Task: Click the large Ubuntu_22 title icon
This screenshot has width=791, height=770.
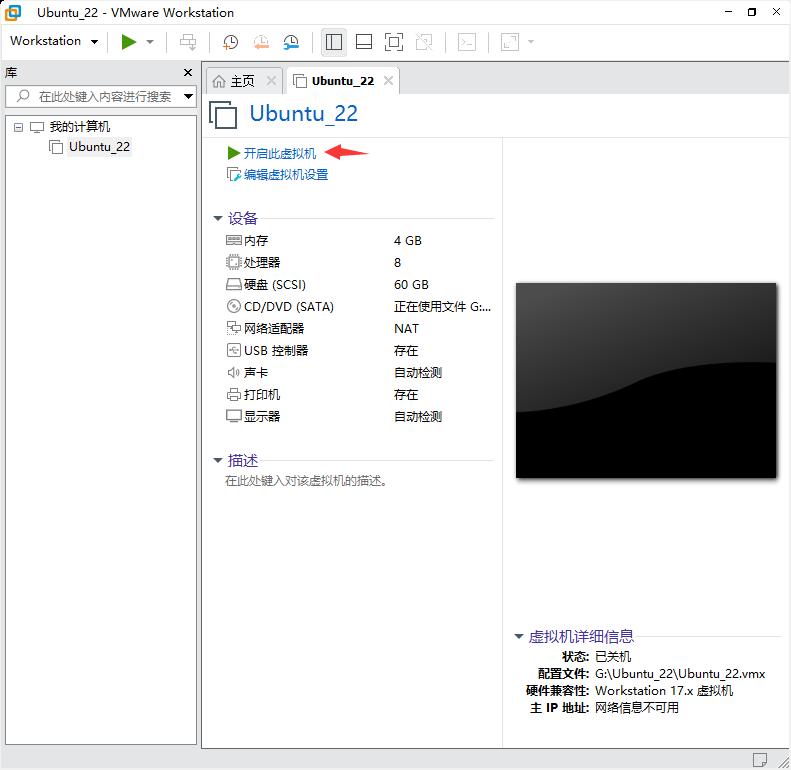Action: [223, 115]
